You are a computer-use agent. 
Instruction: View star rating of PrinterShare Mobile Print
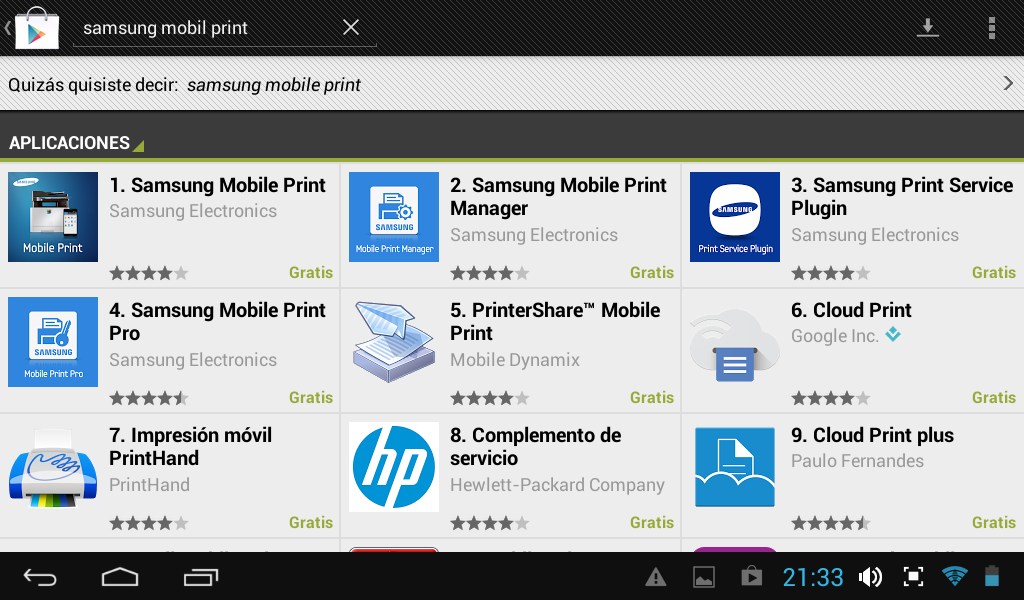(x=490, y=398)
